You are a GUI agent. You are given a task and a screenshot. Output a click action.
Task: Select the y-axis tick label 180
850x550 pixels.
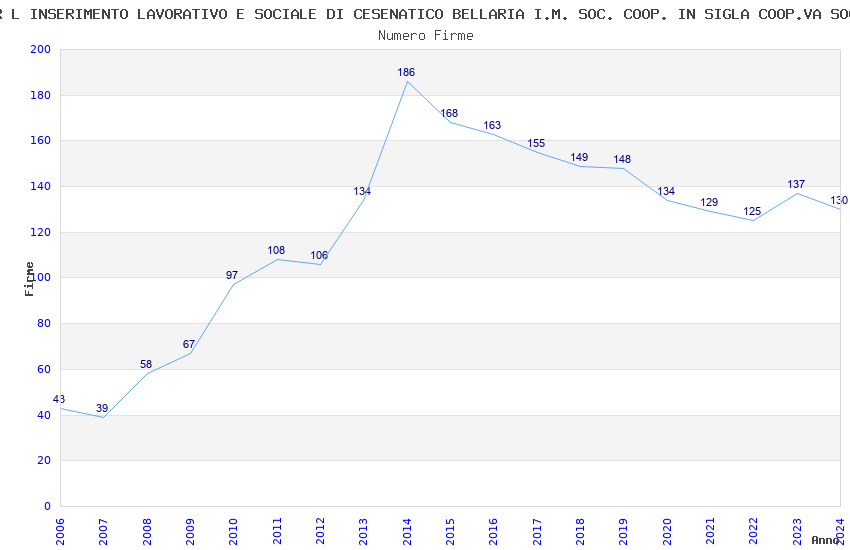pos(41,95)
